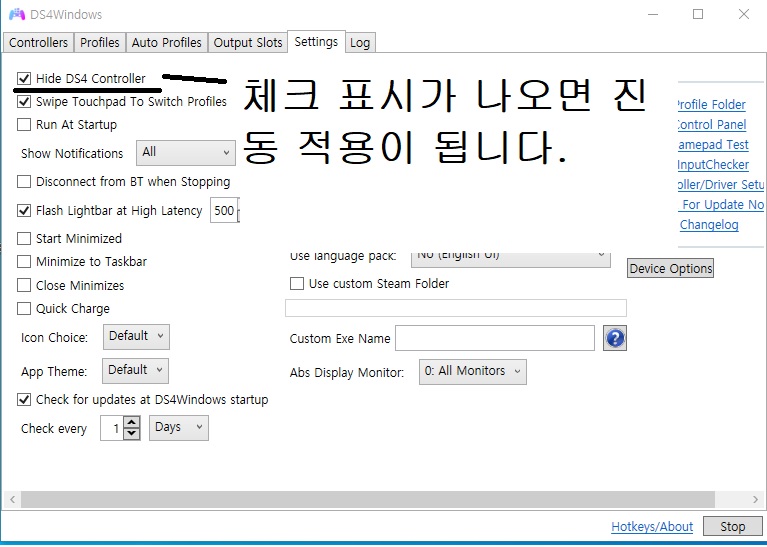Open the Log tab
This screenshot has width=767, height=547.
point(360,43)
